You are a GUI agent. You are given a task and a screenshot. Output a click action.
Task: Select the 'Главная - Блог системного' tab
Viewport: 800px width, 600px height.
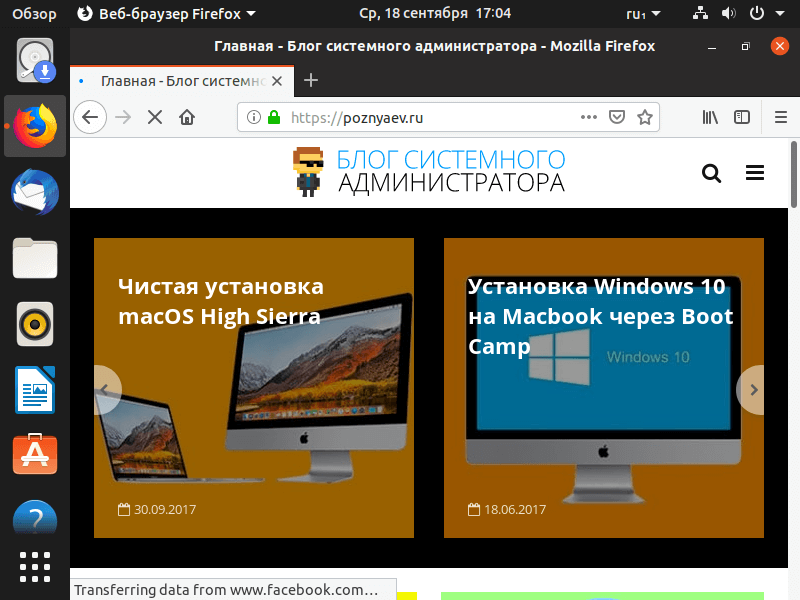click(x=182, y=81)
